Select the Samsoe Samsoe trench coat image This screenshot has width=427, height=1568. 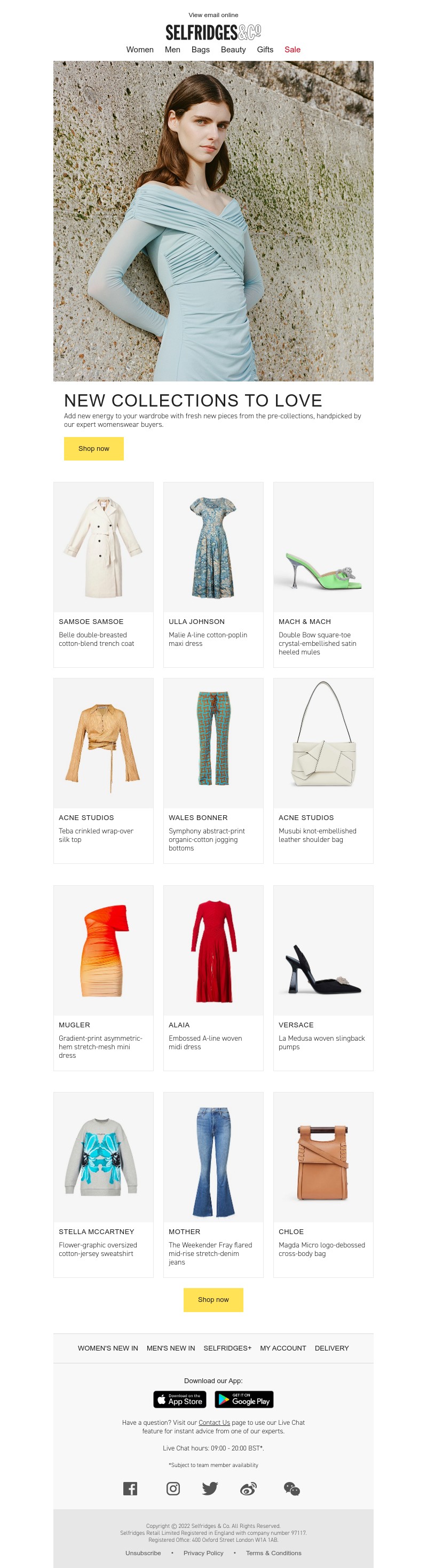tap(104, 547)
